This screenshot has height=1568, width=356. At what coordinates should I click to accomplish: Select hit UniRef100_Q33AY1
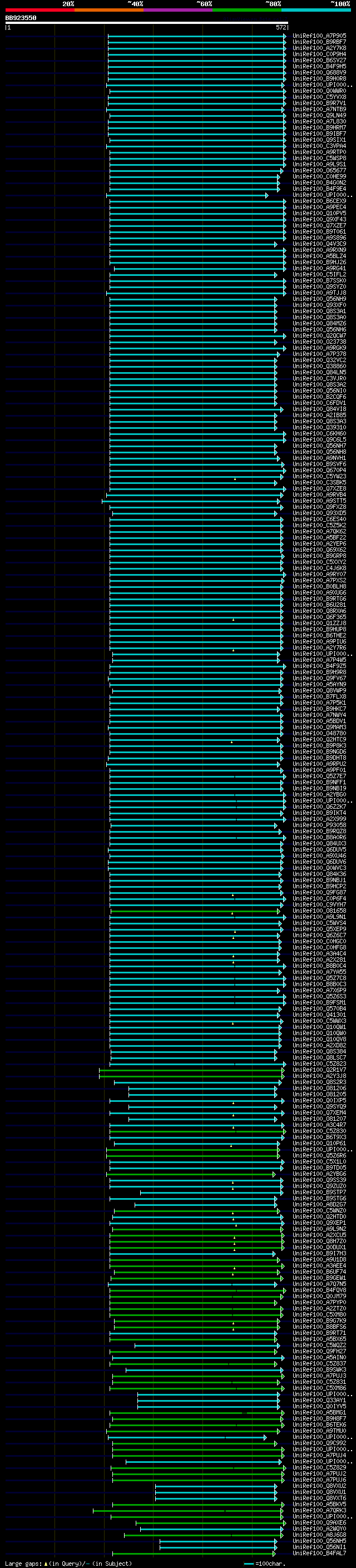point(319,1400)
